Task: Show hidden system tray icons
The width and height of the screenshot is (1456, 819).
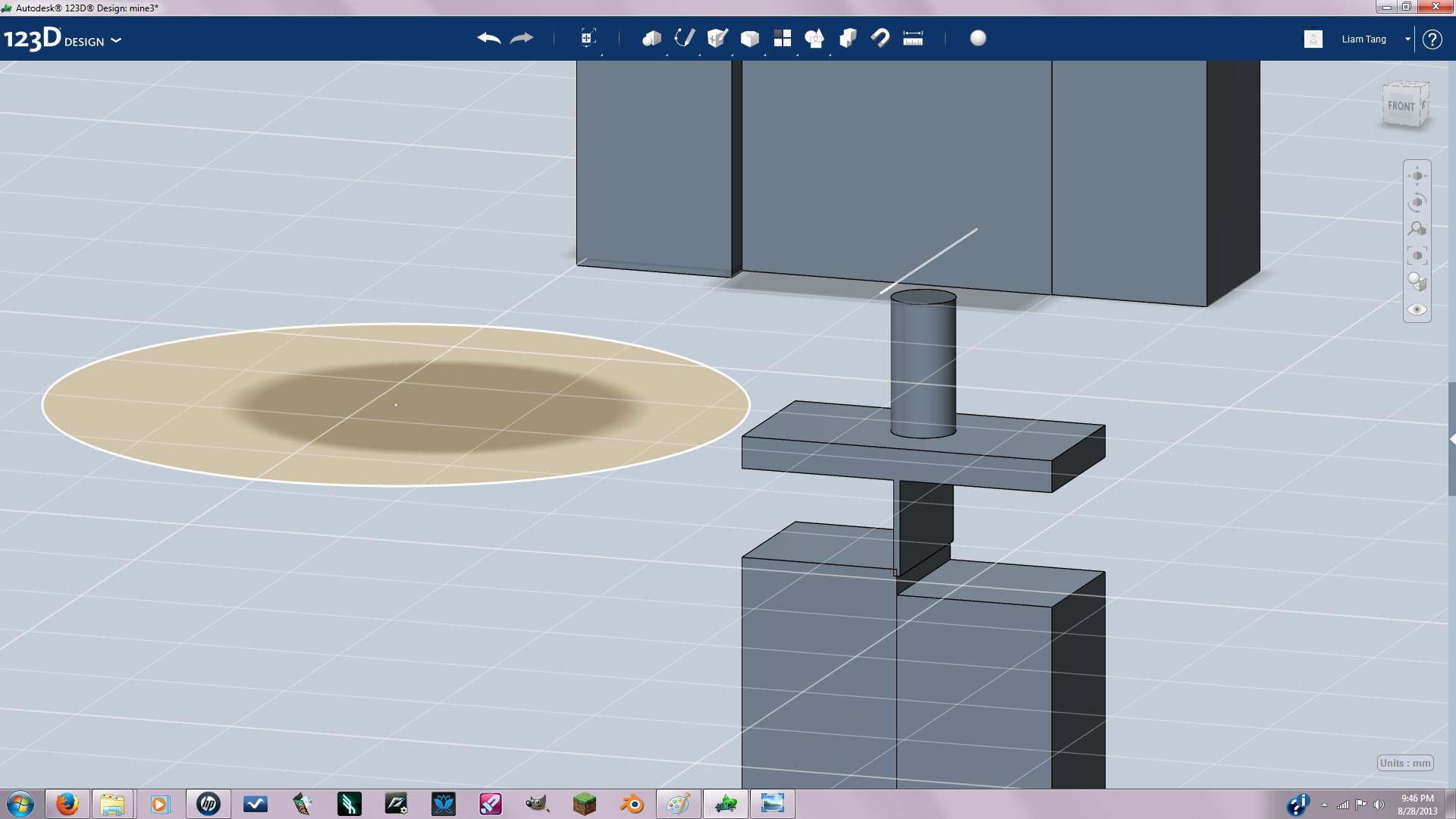Action: 1324,805
